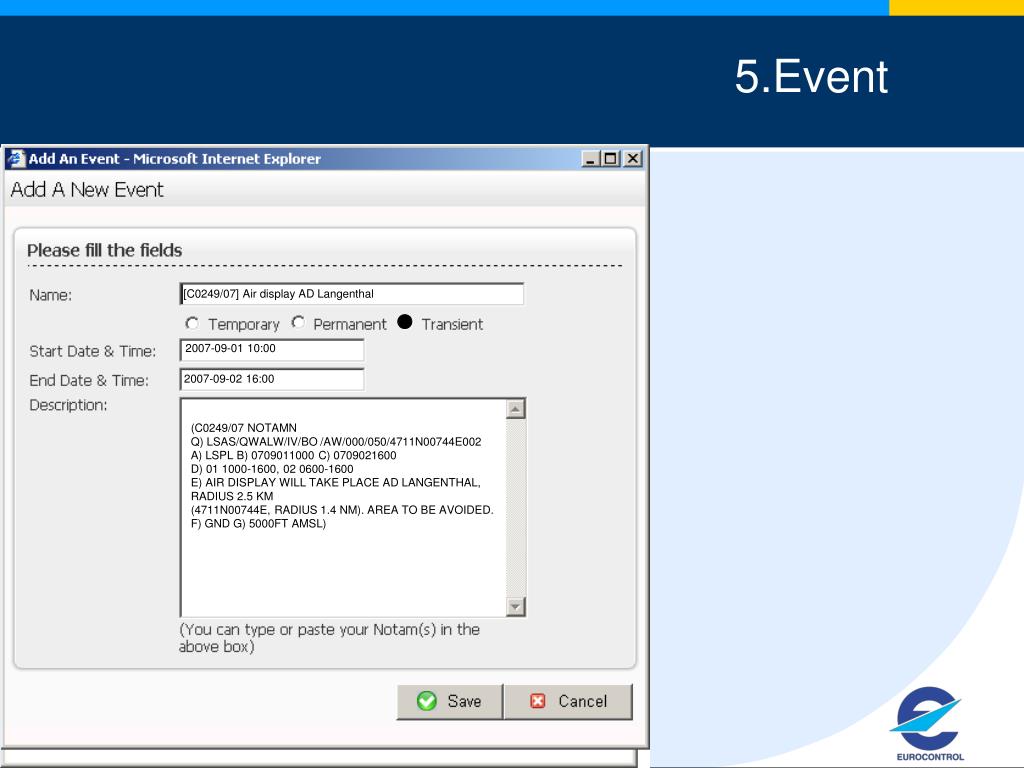Click the "Please fill the fields" heading
1024x768 pixels.
coord(104,250)
